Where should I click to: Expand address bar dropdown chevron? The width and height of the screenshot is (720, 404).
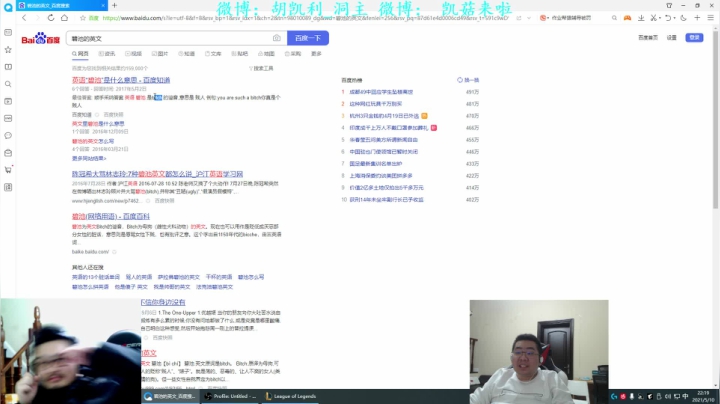(529, 18)
